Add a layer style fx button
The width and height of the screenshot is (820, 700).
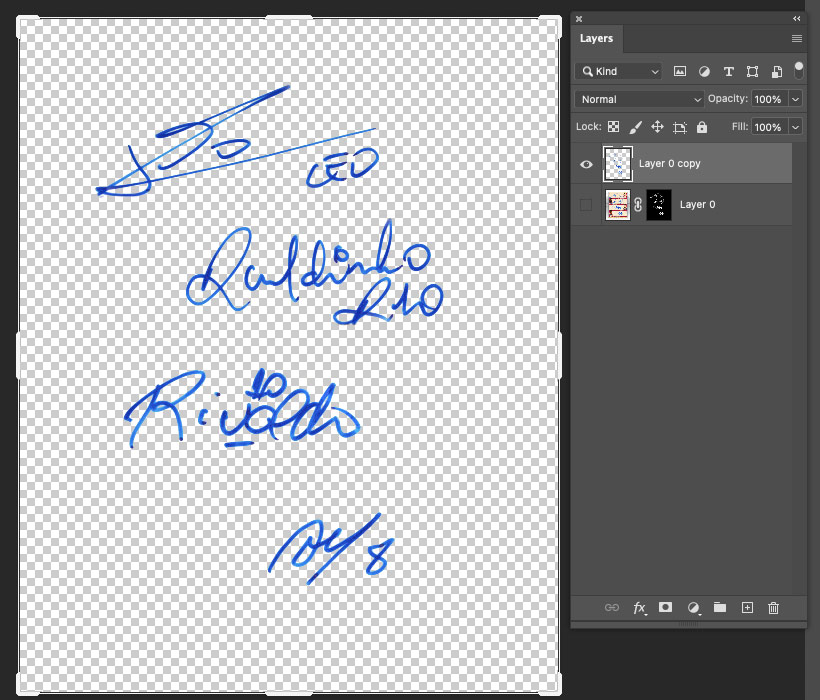point(640,607)
